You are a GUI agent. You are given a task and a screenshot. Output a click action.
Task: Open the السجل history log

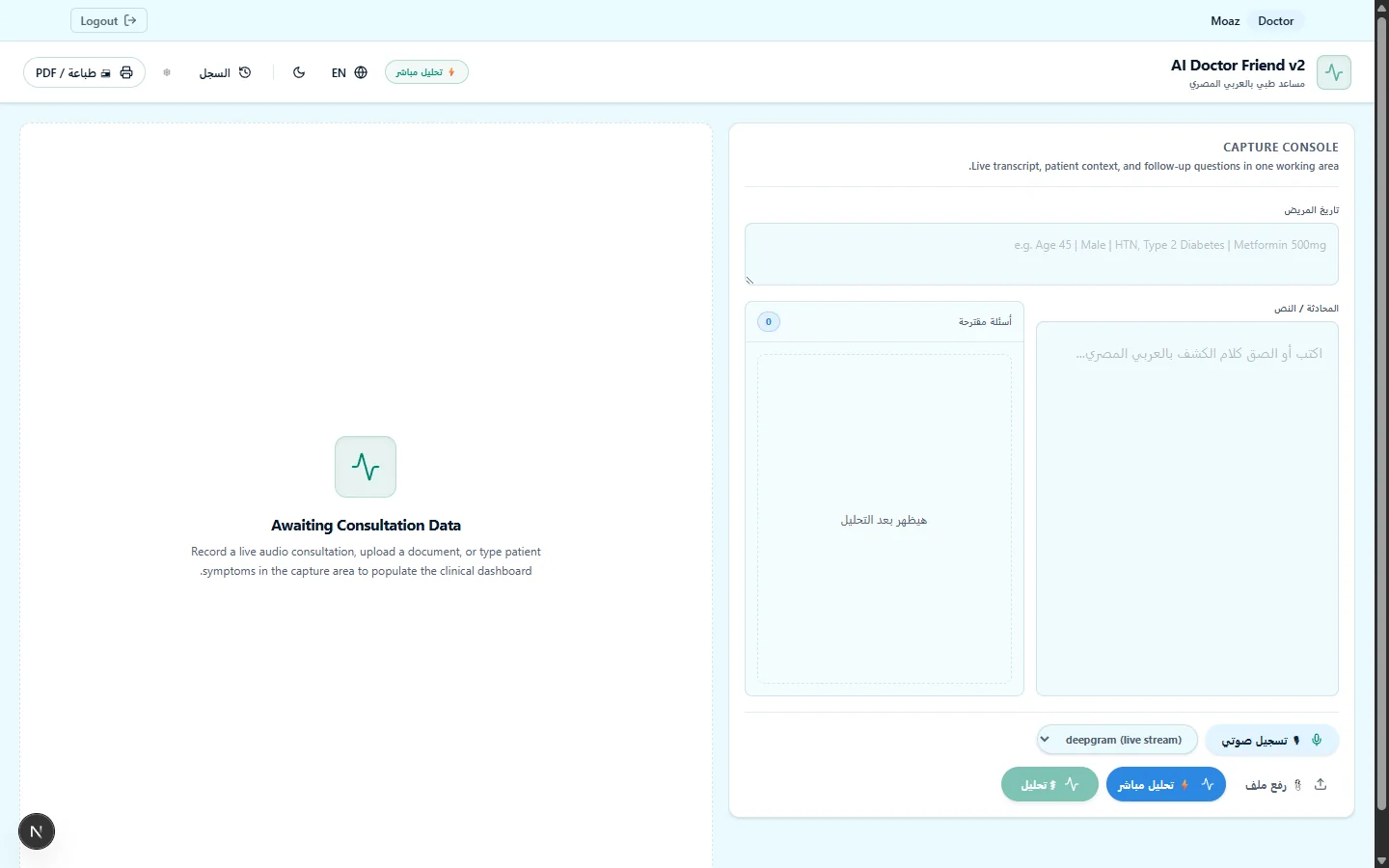coord(226,72)
